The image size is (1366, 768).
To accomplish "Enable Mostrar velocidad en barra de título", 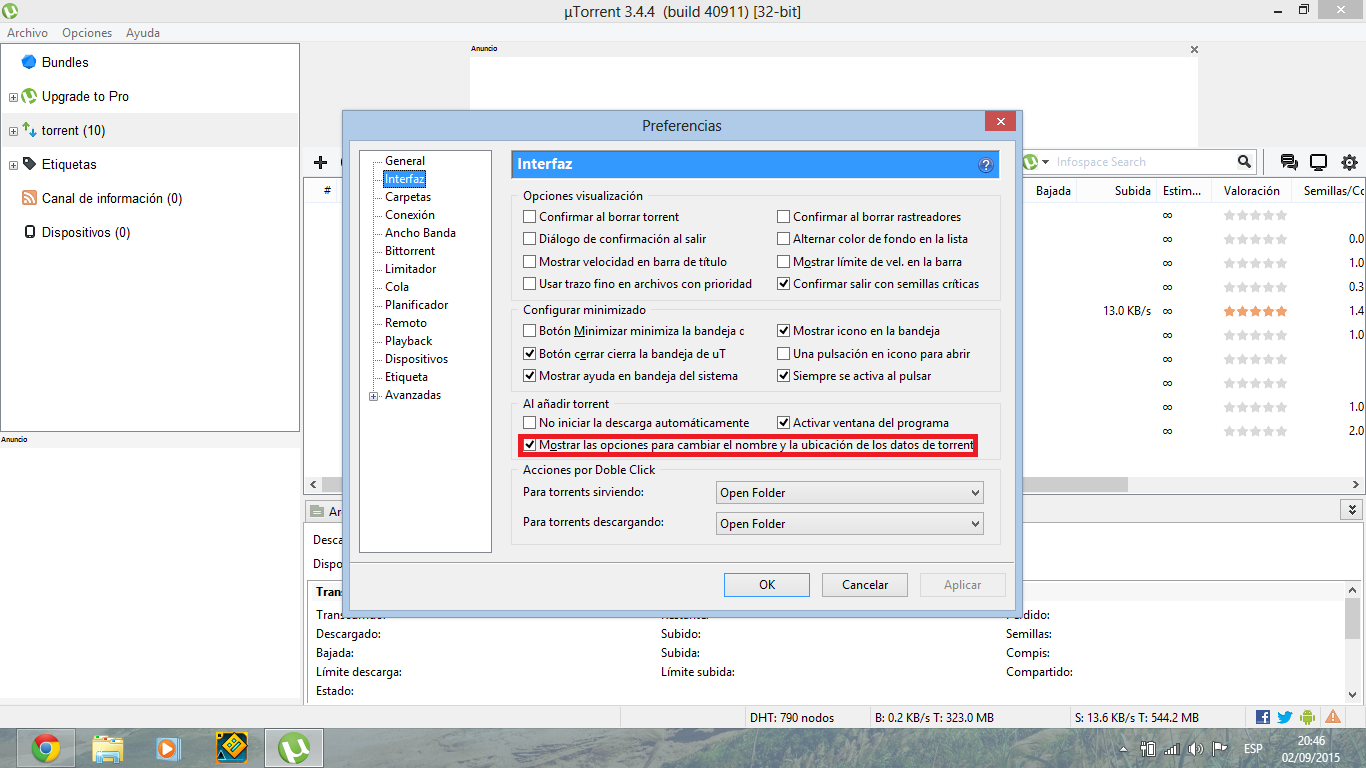I will pos(530,262).
